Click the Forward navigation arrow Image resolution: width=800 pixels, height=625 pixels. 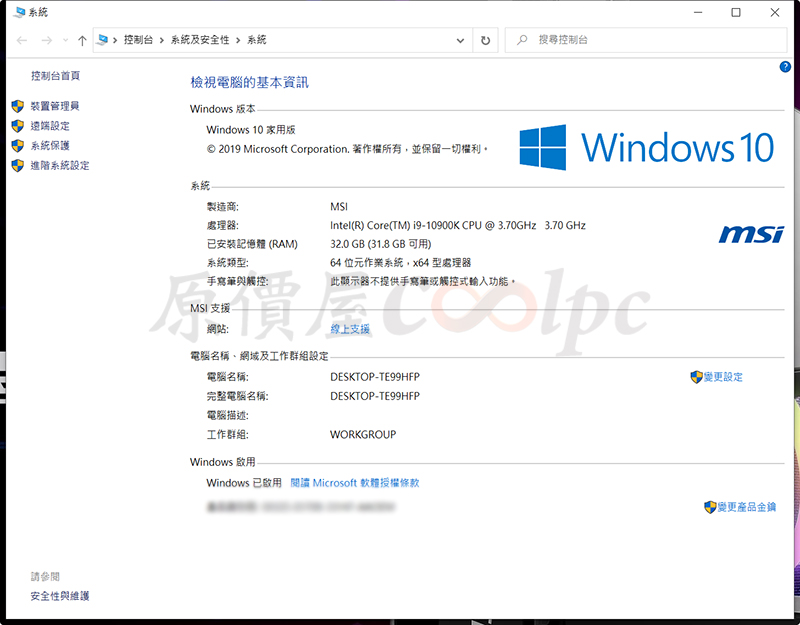[46, 40]
